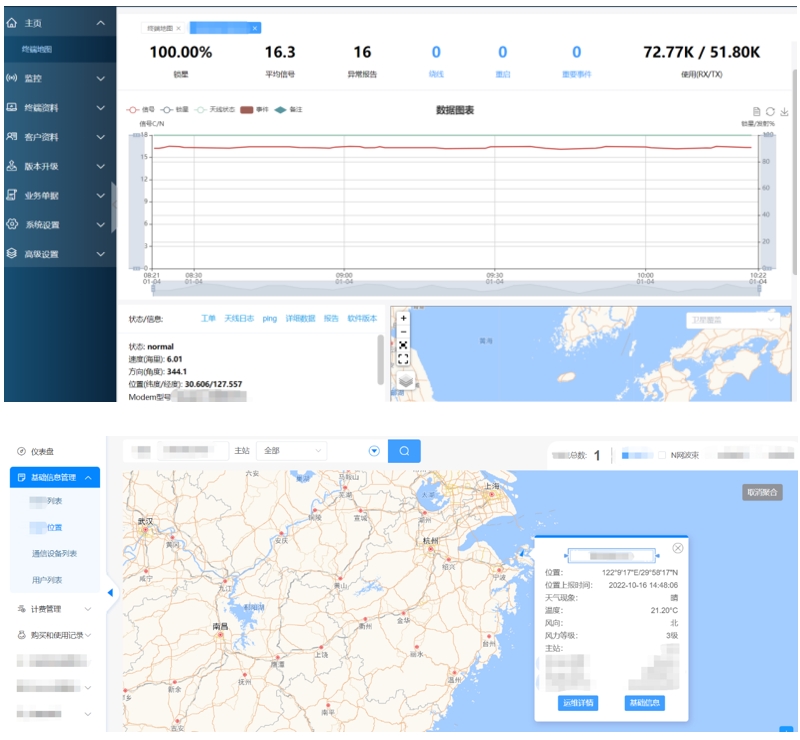Click the chart download icon
The image size is (800, 740).
(784, 112)
